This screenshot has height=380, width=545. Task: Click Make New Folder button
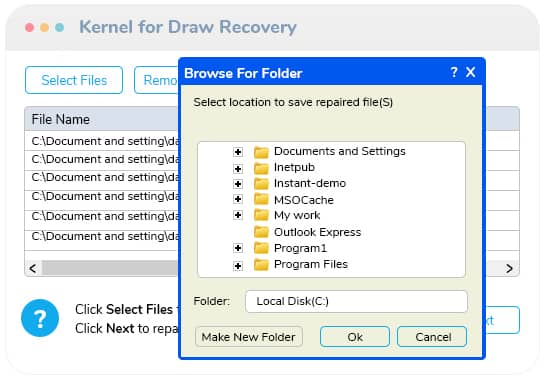(x=249, y=337)
